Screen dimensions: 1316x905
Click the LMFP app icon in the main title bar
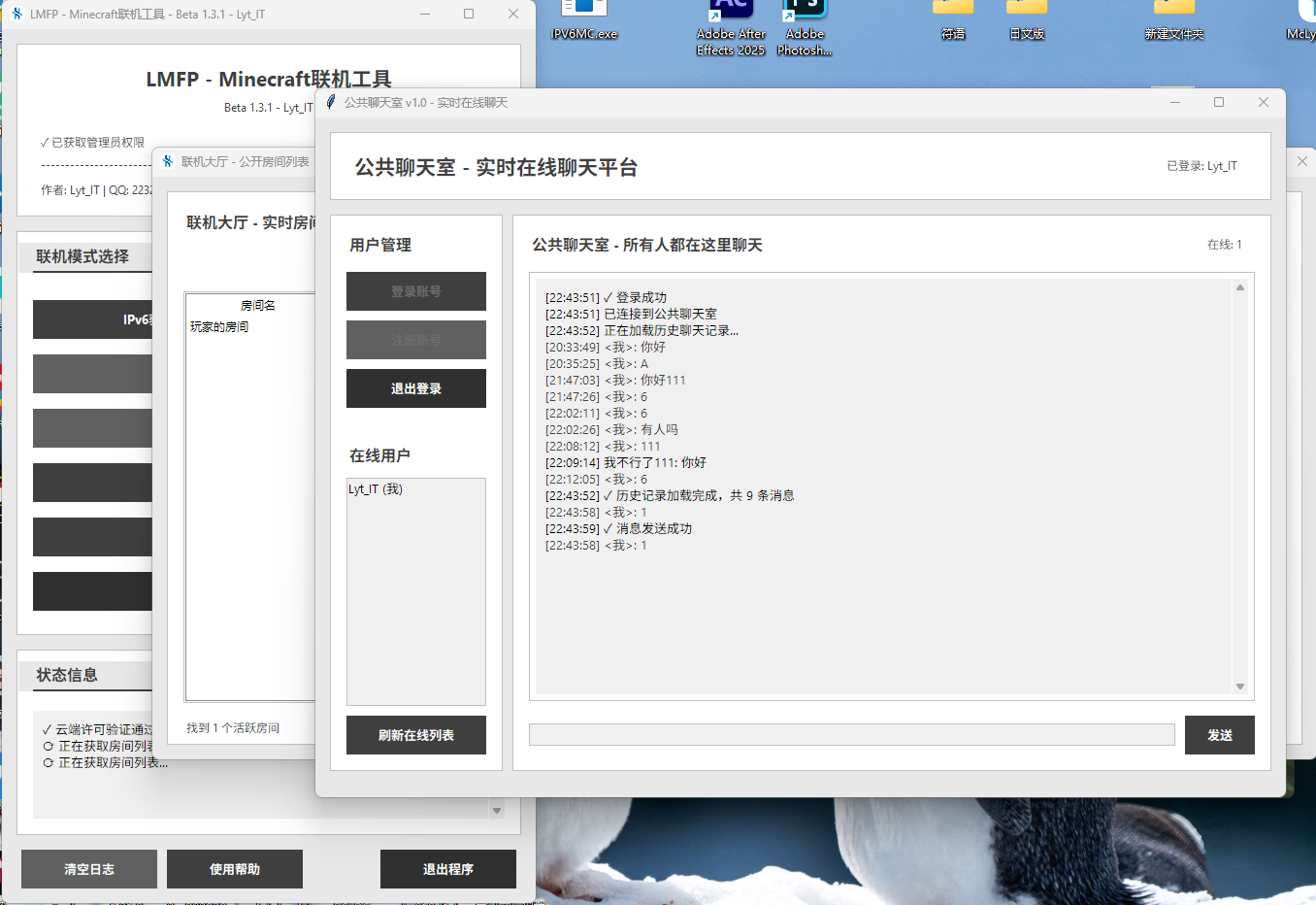coord(16,14)
